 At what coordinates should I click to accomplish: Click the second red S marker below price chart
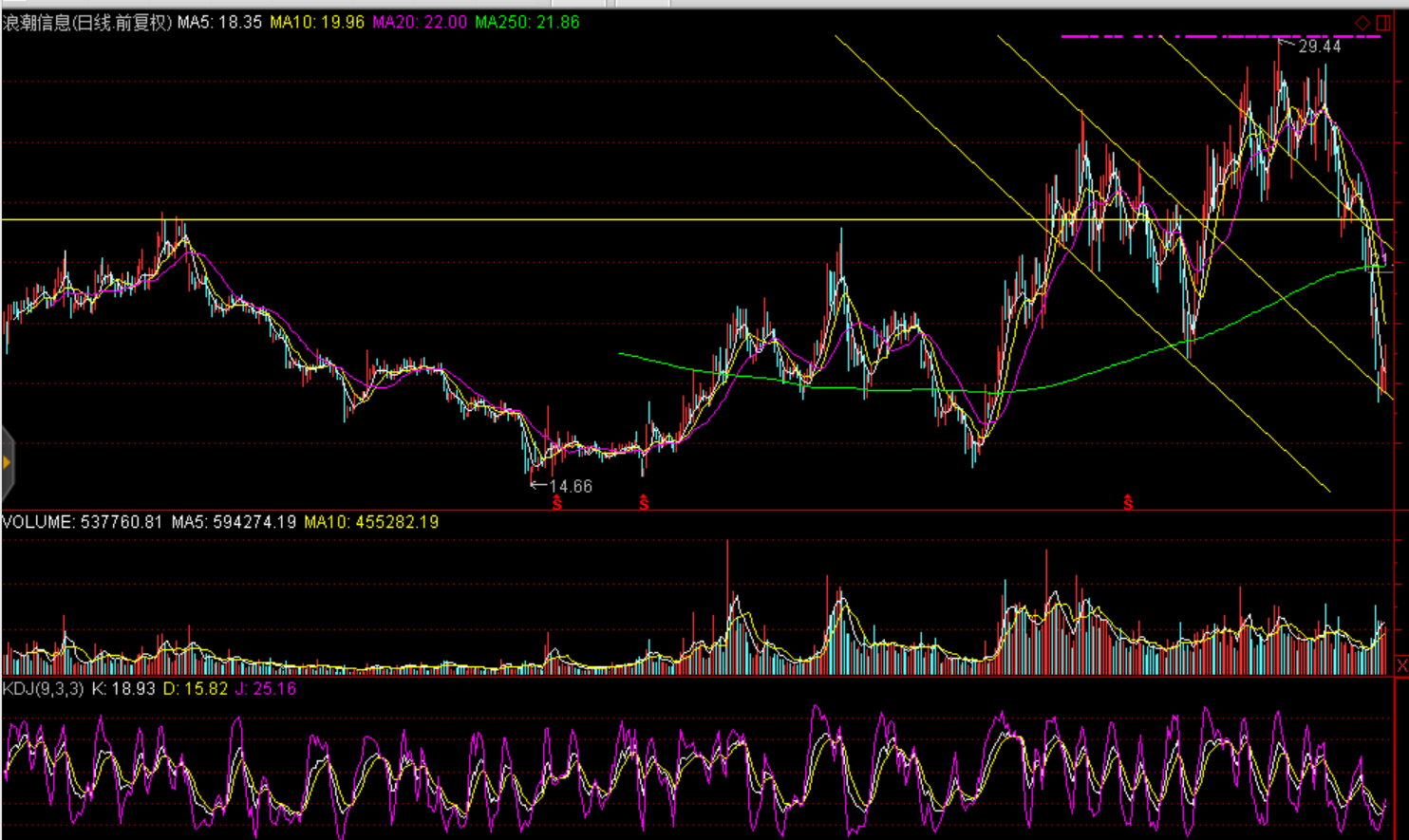644,502
